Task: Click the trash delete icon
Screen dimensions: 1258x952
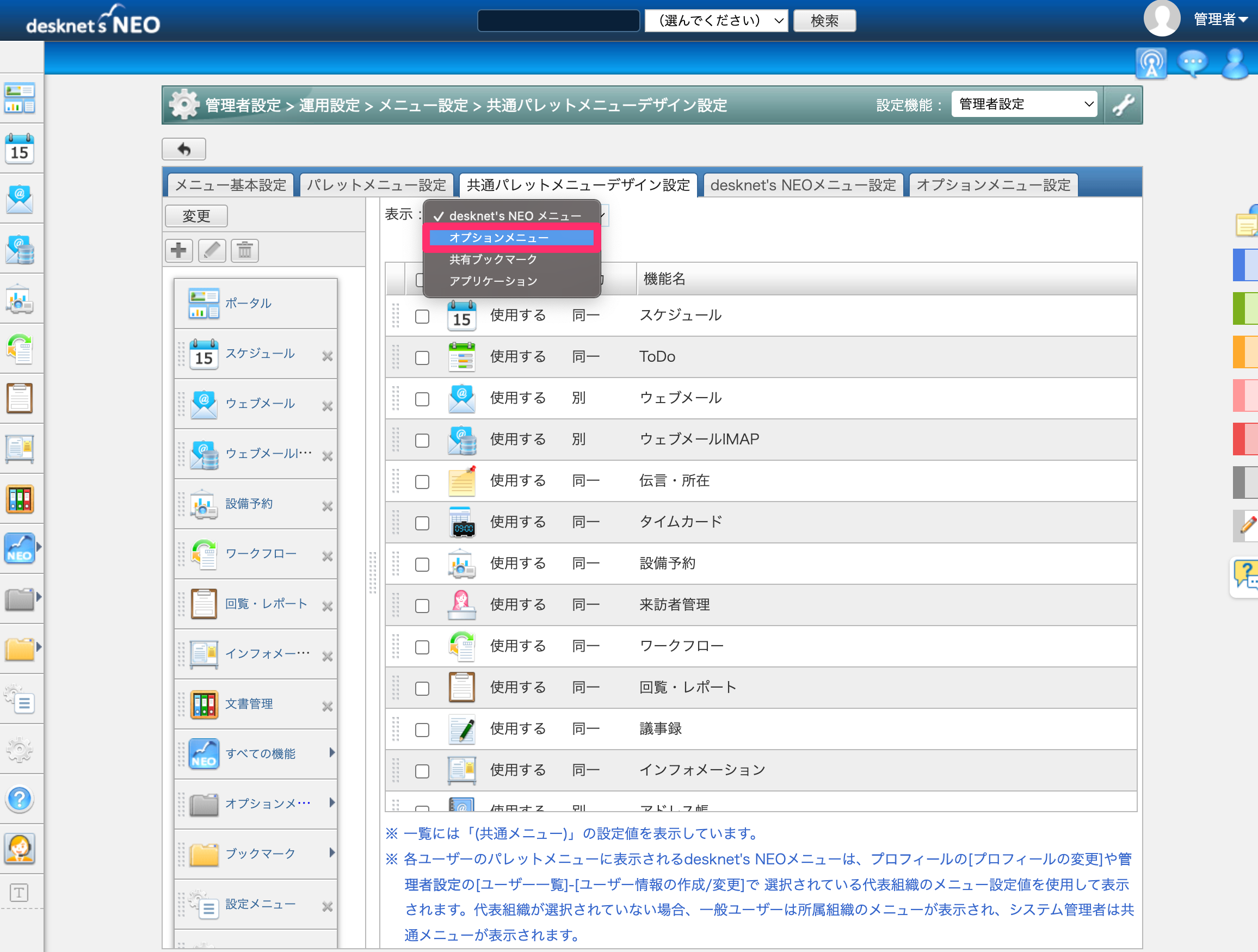Action: coord(244,250)
